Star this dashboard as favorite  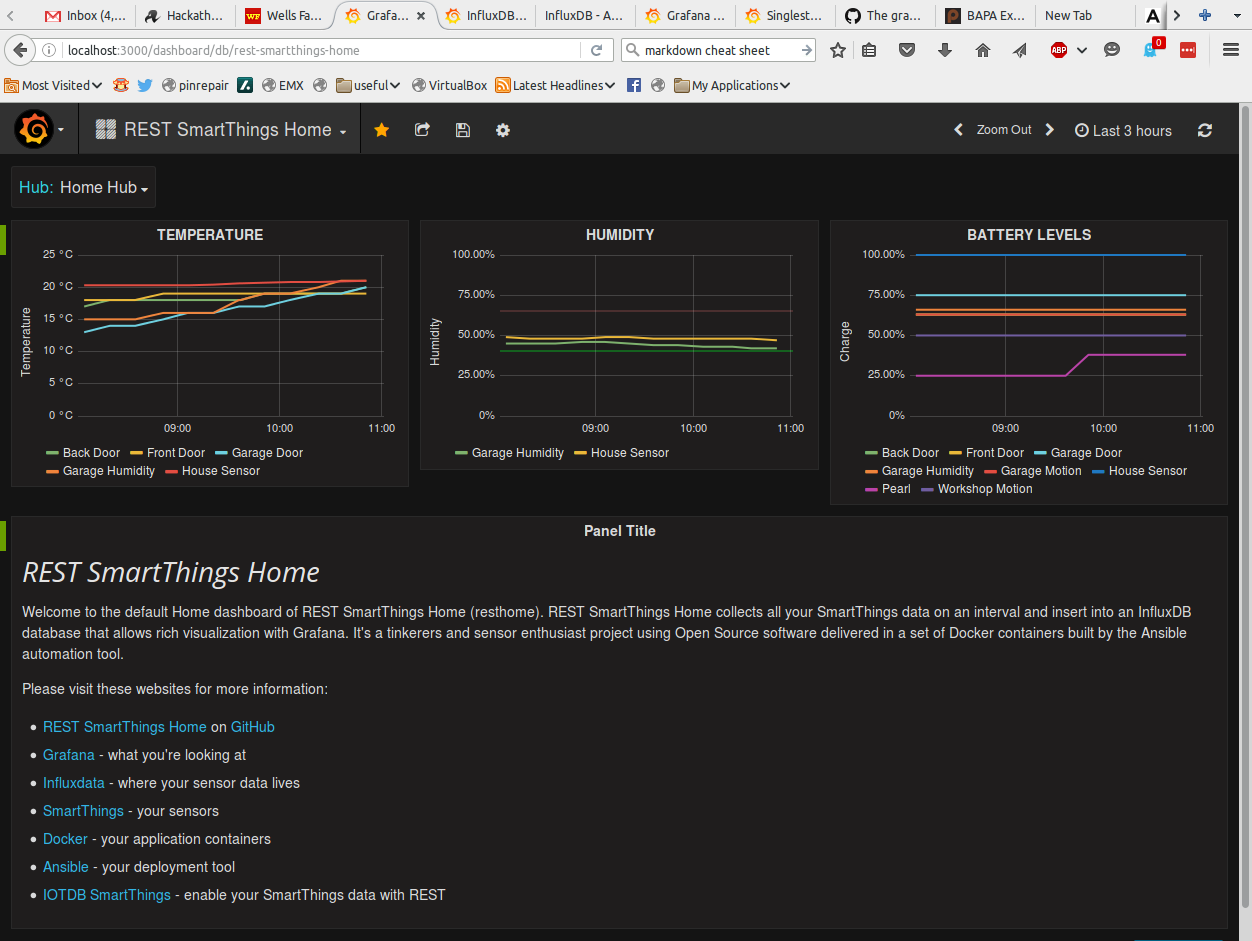pyautogui.click(x=381, y=130)
